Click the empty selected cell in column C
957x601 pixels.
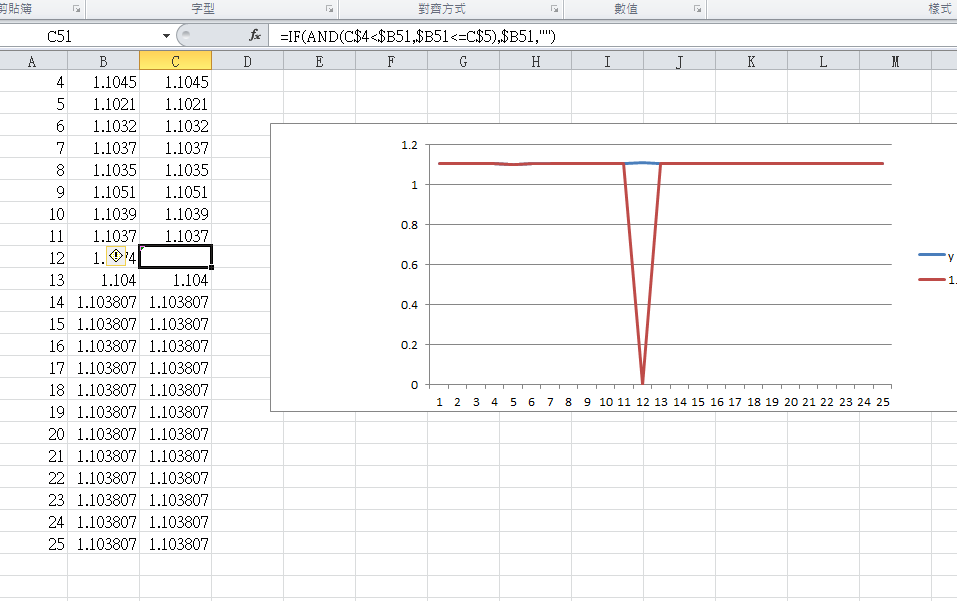click(175, 257)
